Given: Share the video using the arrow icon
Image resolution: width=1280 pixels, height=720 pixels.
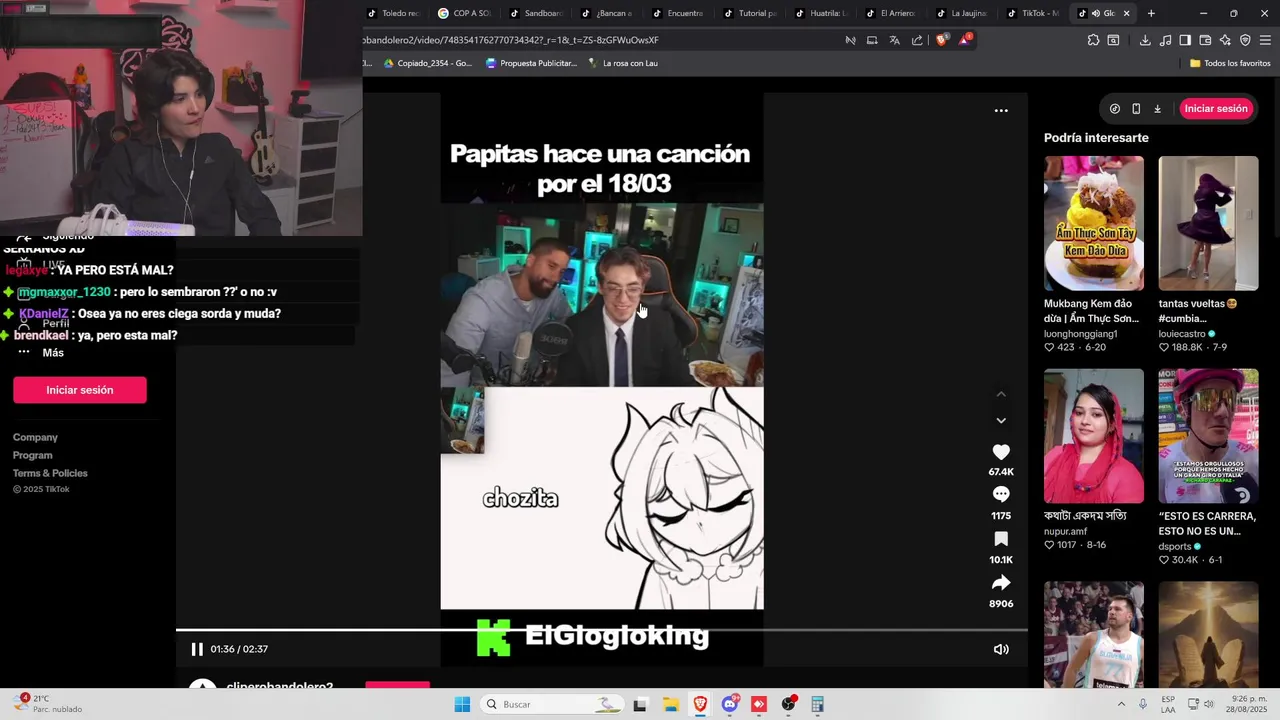Looking at the screenshot, I should pos(1001,583).
